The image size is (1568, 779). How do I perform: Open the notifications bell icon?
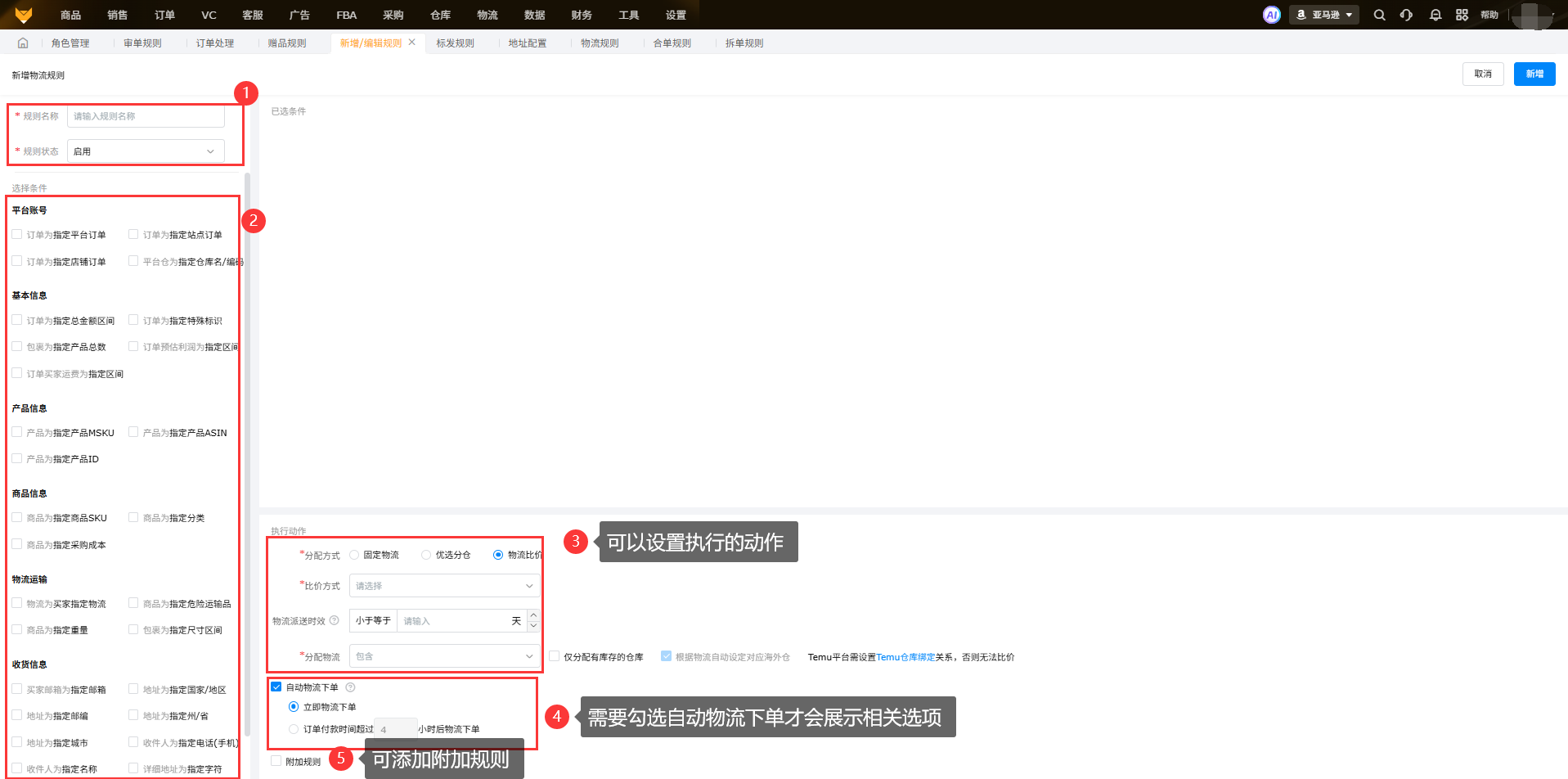[x=1435, y=15]
